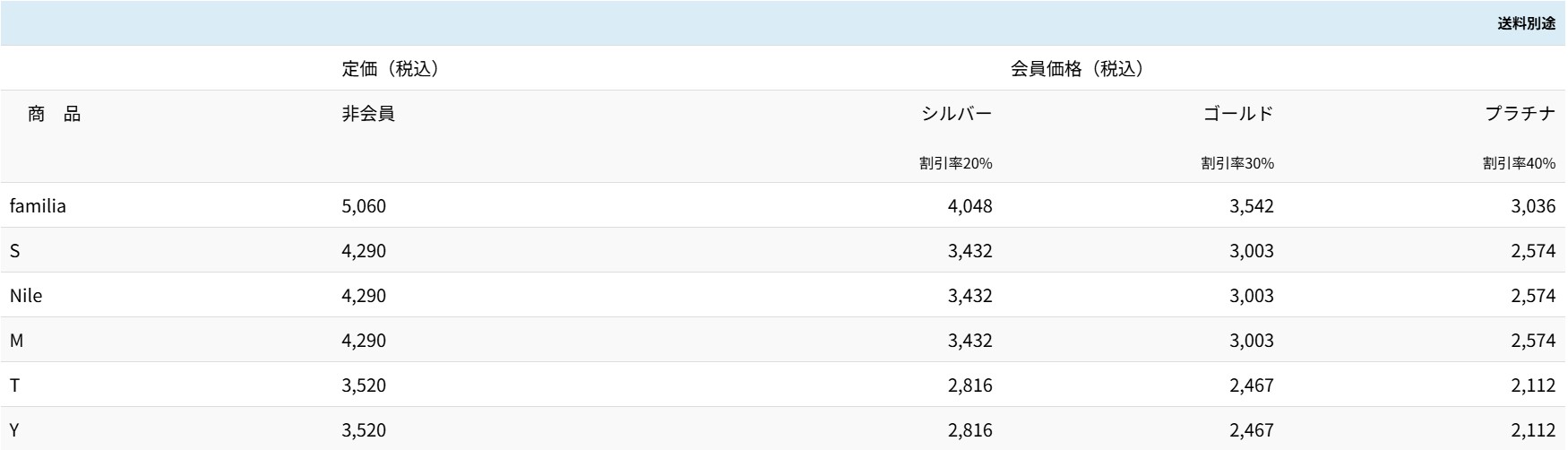Screen dimensions: 1568x450
Task: Click the 商 品 column header
Action: [x=54, y=114]
